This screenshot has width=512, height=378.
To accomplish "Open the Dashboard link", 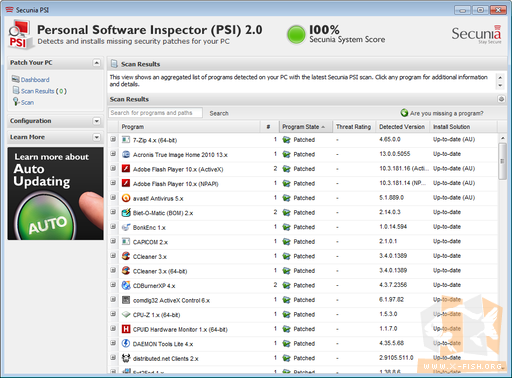I will (x=35, y=80).
